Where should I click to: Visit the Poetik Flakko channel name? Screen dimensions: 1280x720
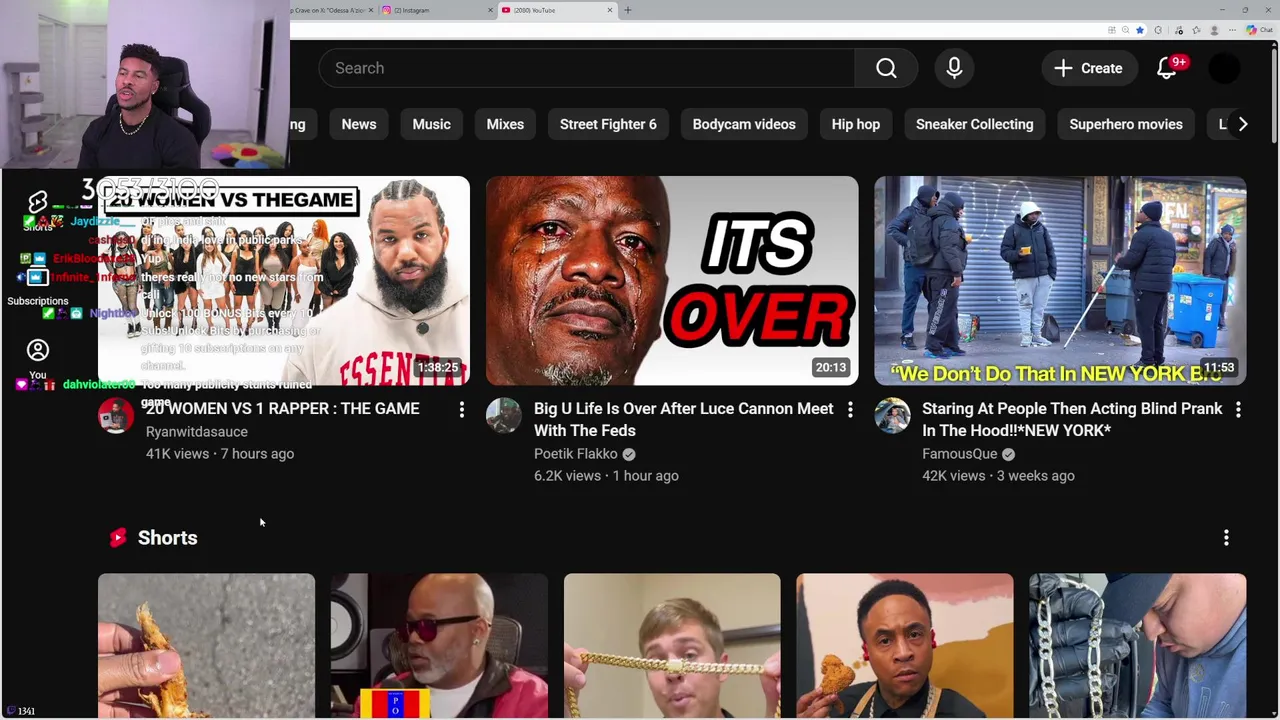click(x=576, y=453)
